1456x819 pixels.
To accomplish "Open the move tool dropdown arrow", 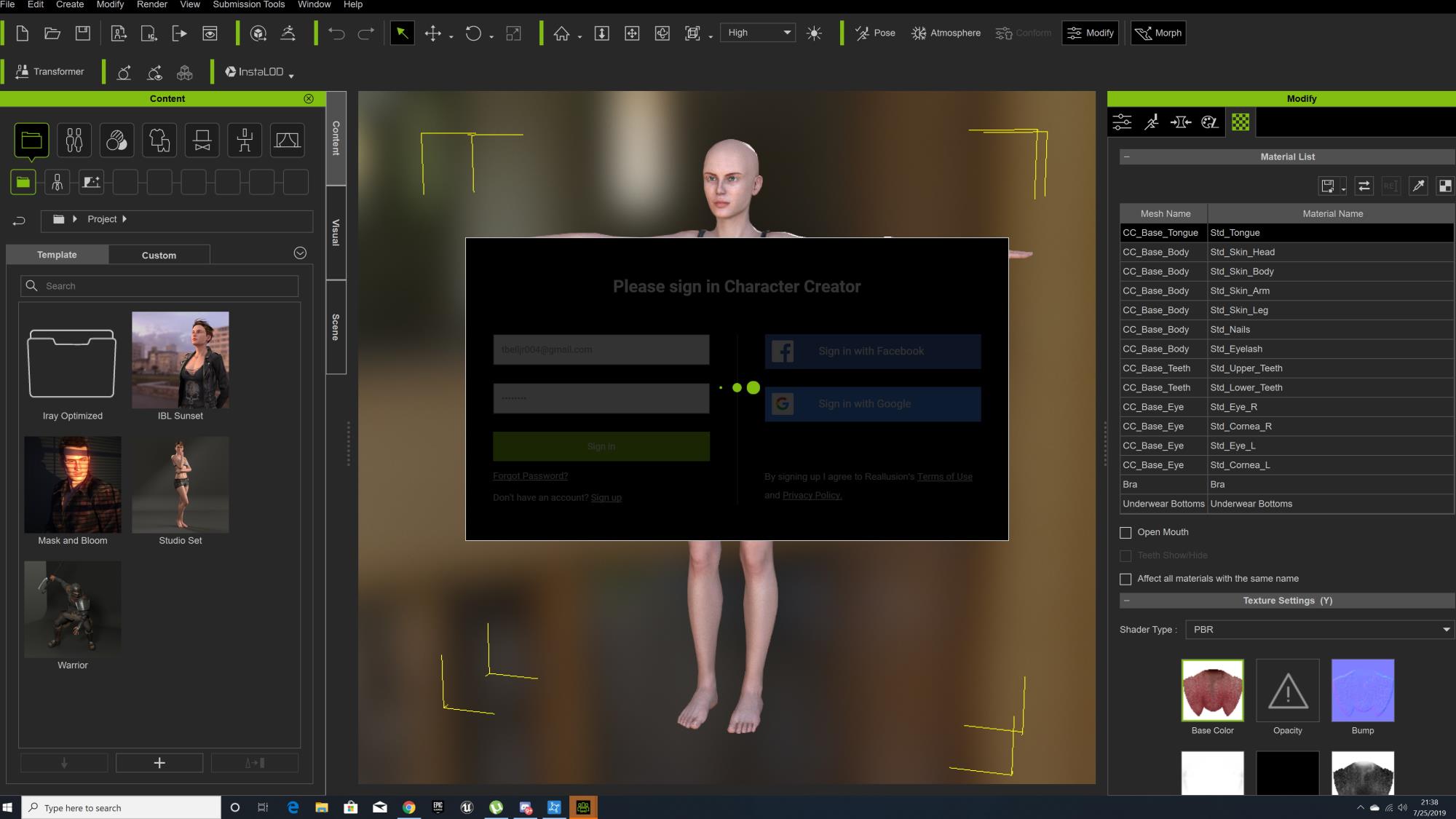I will [x=451, y=37].
